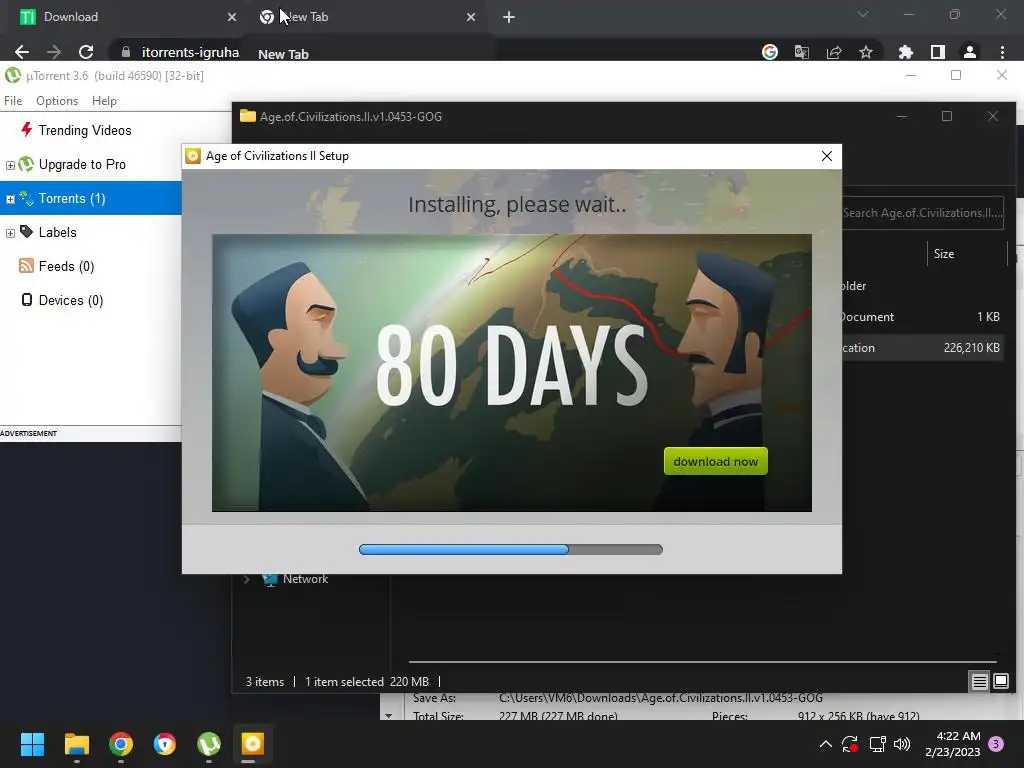
Task: Click the installation progress bar
Action: (511, 550)
